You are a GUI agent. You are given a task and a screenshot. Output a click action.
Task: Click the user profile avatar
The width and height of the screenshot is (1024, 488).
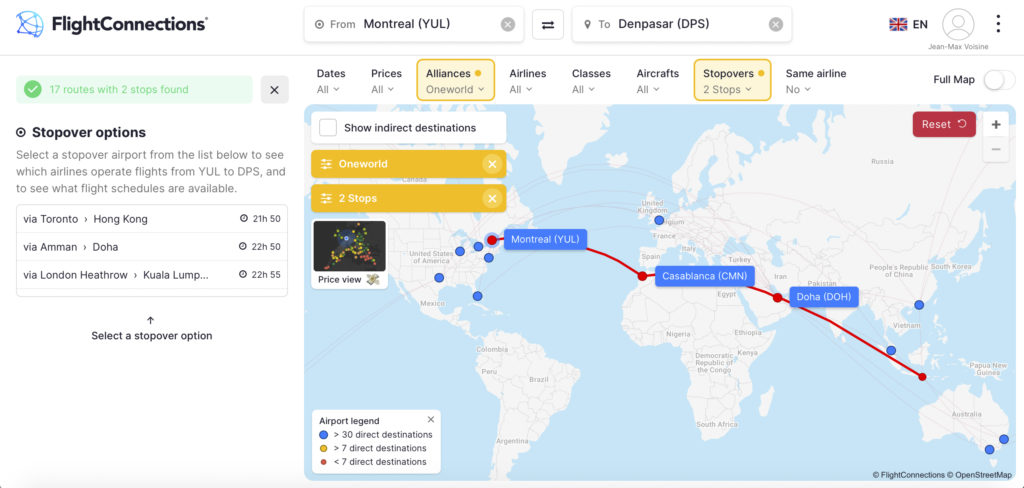point(957,24)
